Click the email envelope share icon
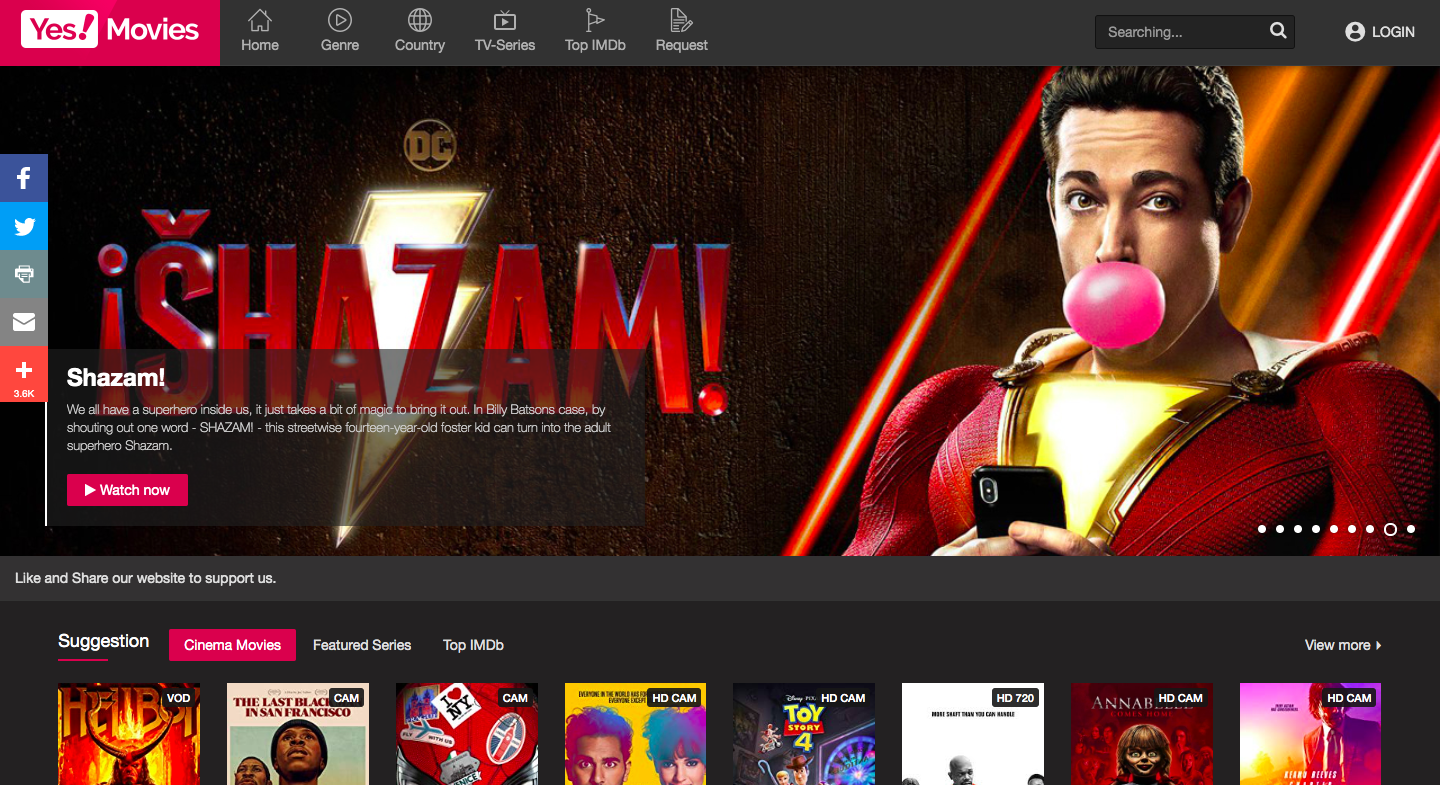The image size is (1440, 785). (x=24, y=322)
